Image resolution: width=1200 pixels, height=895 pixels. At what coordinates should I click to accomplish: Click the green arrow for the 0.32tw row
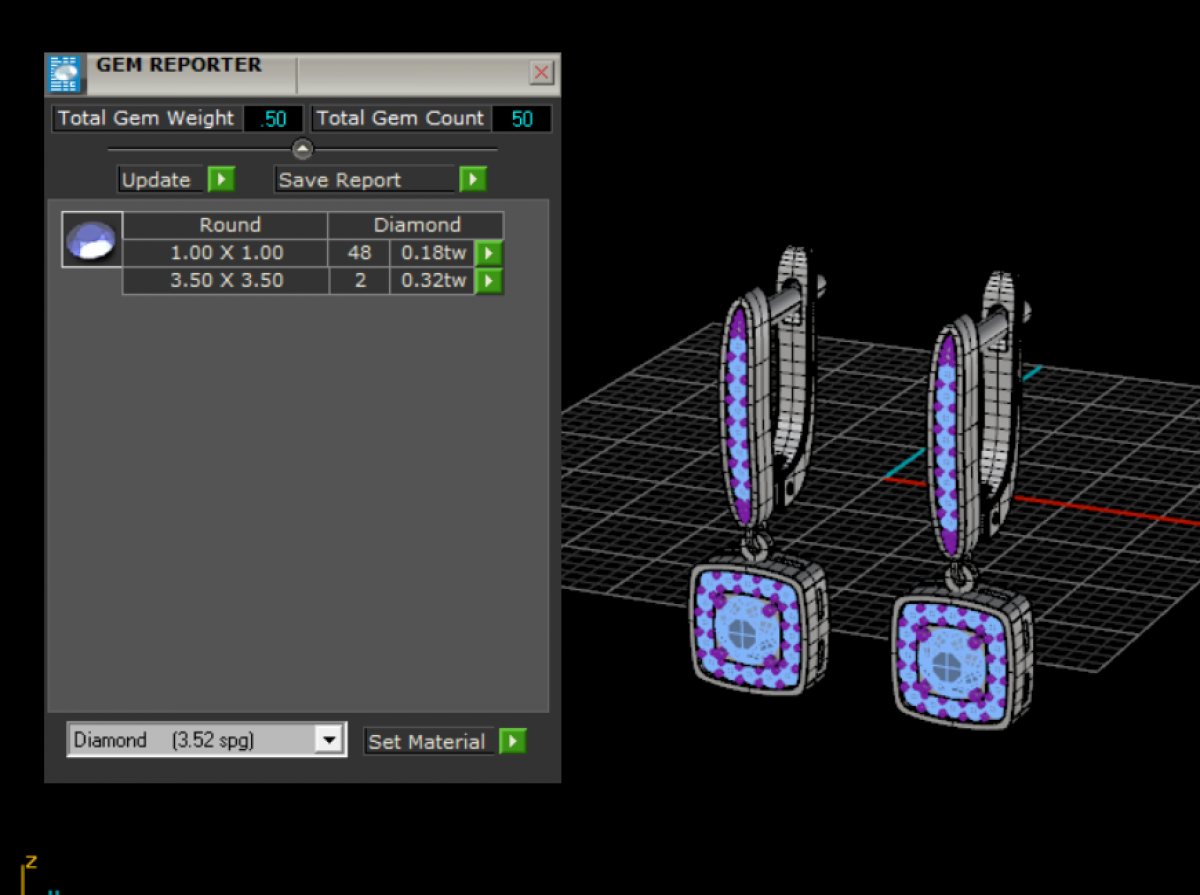(488, 281)
